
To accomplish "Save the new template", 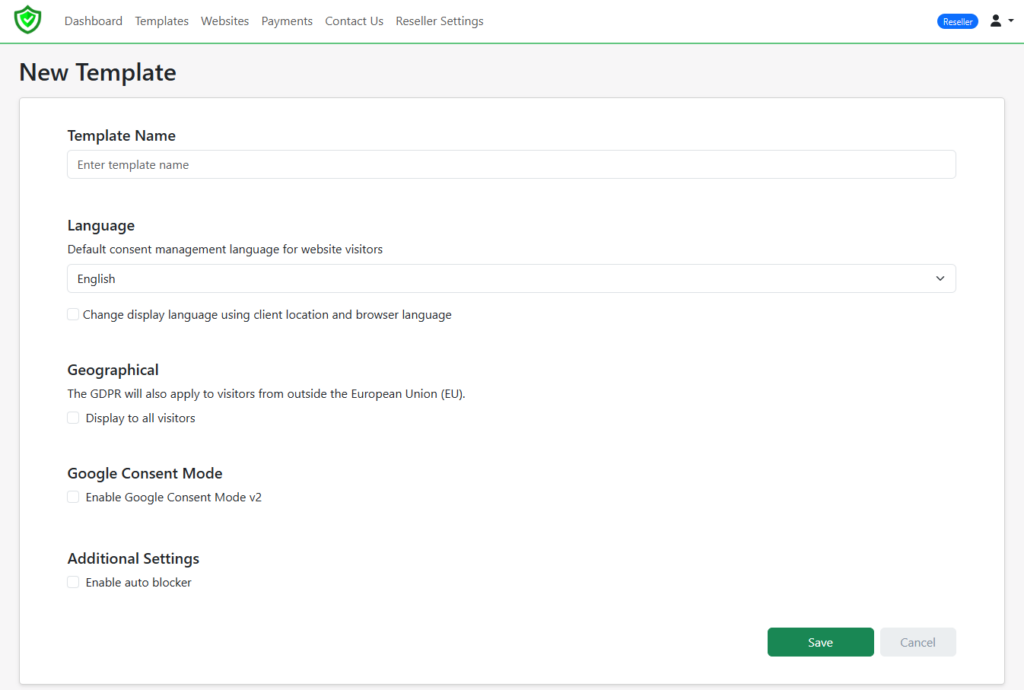I will (820, 642).
